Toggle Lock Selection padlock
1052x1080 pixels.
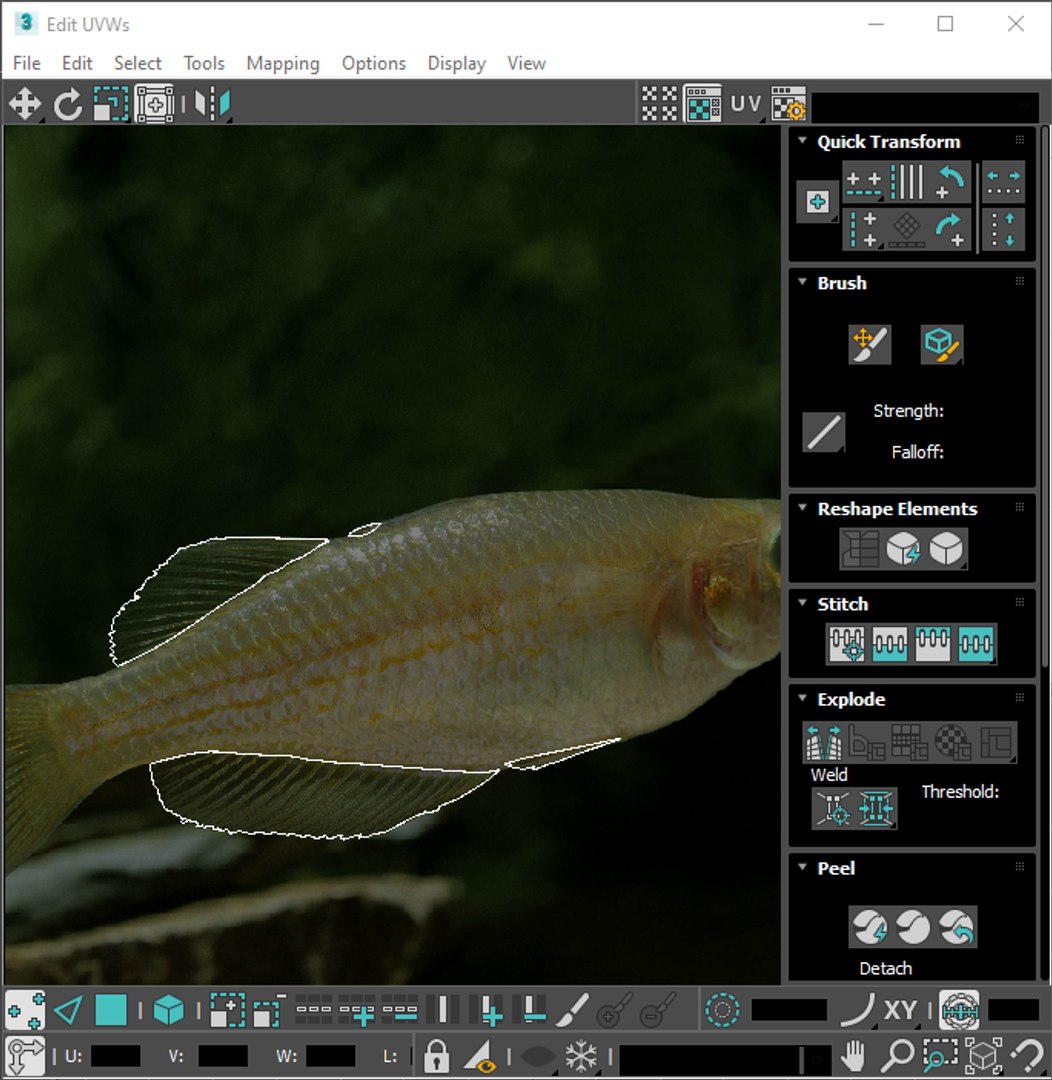point(436,1056)
